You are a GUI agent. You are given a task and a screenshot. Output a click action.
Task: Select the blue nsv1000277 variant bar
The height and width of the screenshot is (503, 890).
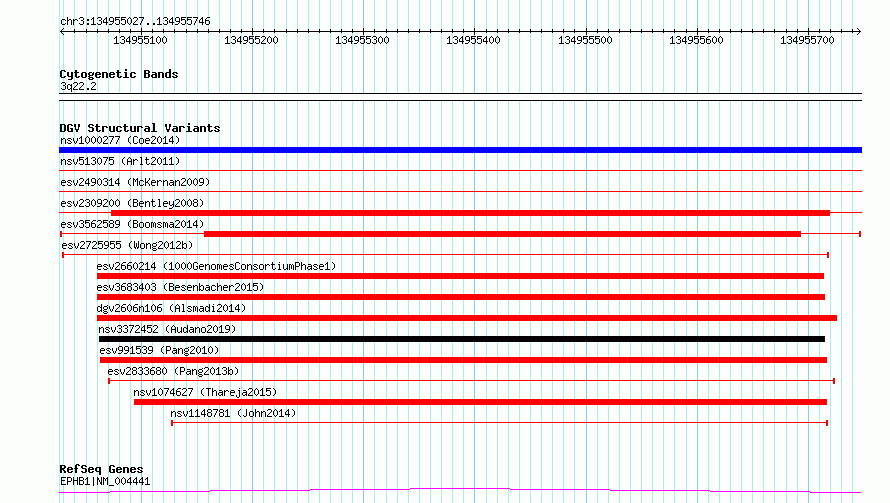point(460,150)
